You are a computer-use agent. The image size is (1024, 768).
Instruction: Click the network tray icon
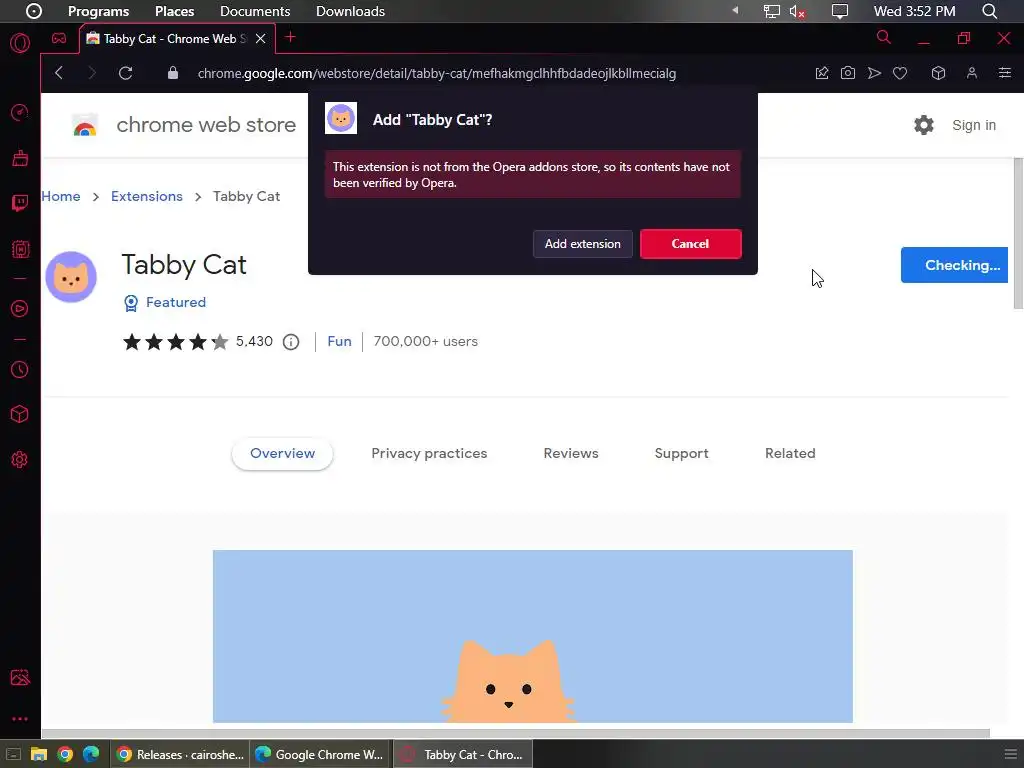coord(772,11)
